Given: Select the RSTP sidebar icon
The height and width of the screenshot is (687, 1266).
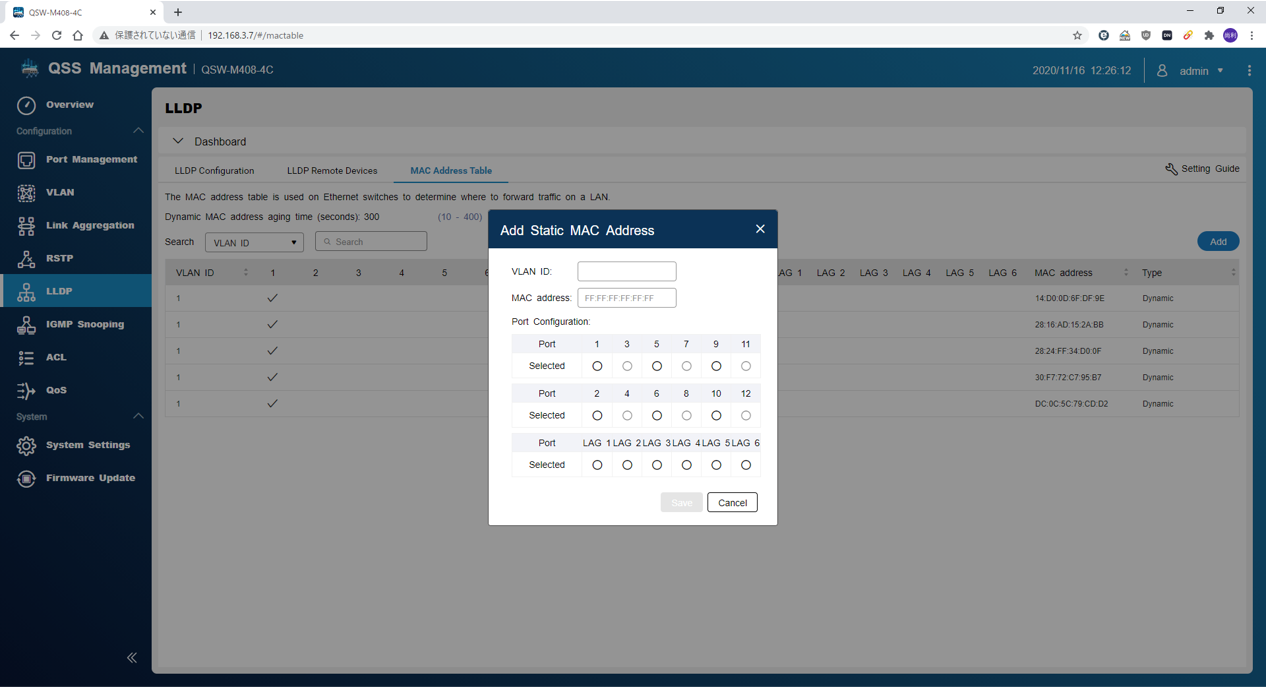Looking at the screenshot, I should pos(26,259).
